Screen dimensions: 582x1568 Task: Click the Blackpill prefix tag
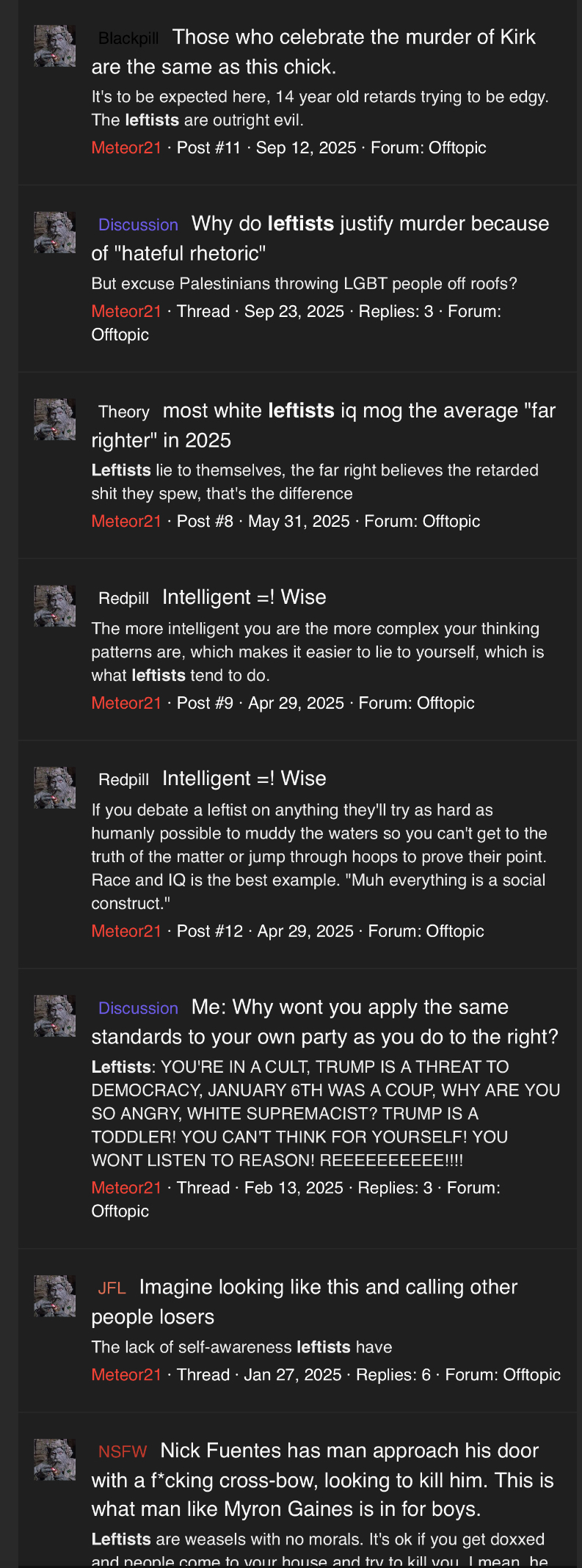pyautogui.click(x=128, y=38)
